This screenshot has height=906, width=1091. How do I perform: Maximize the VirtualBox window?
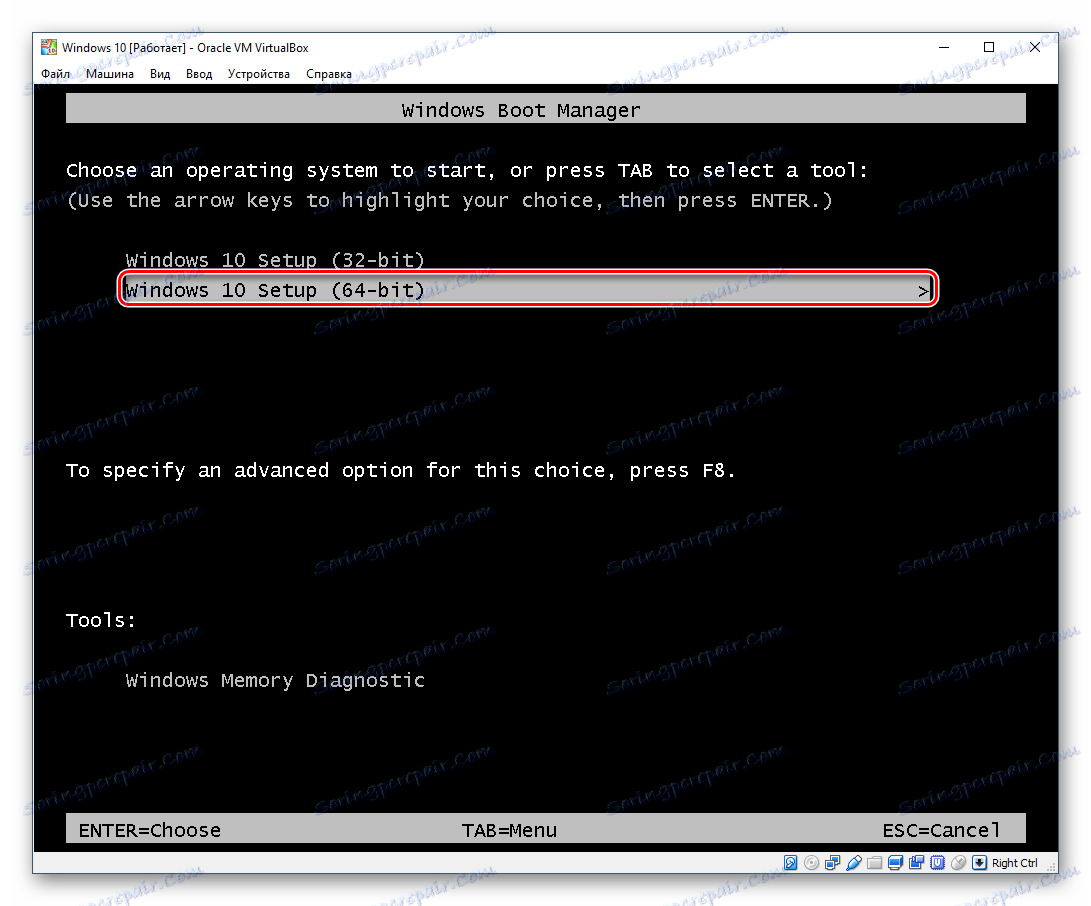click(989, 47)
